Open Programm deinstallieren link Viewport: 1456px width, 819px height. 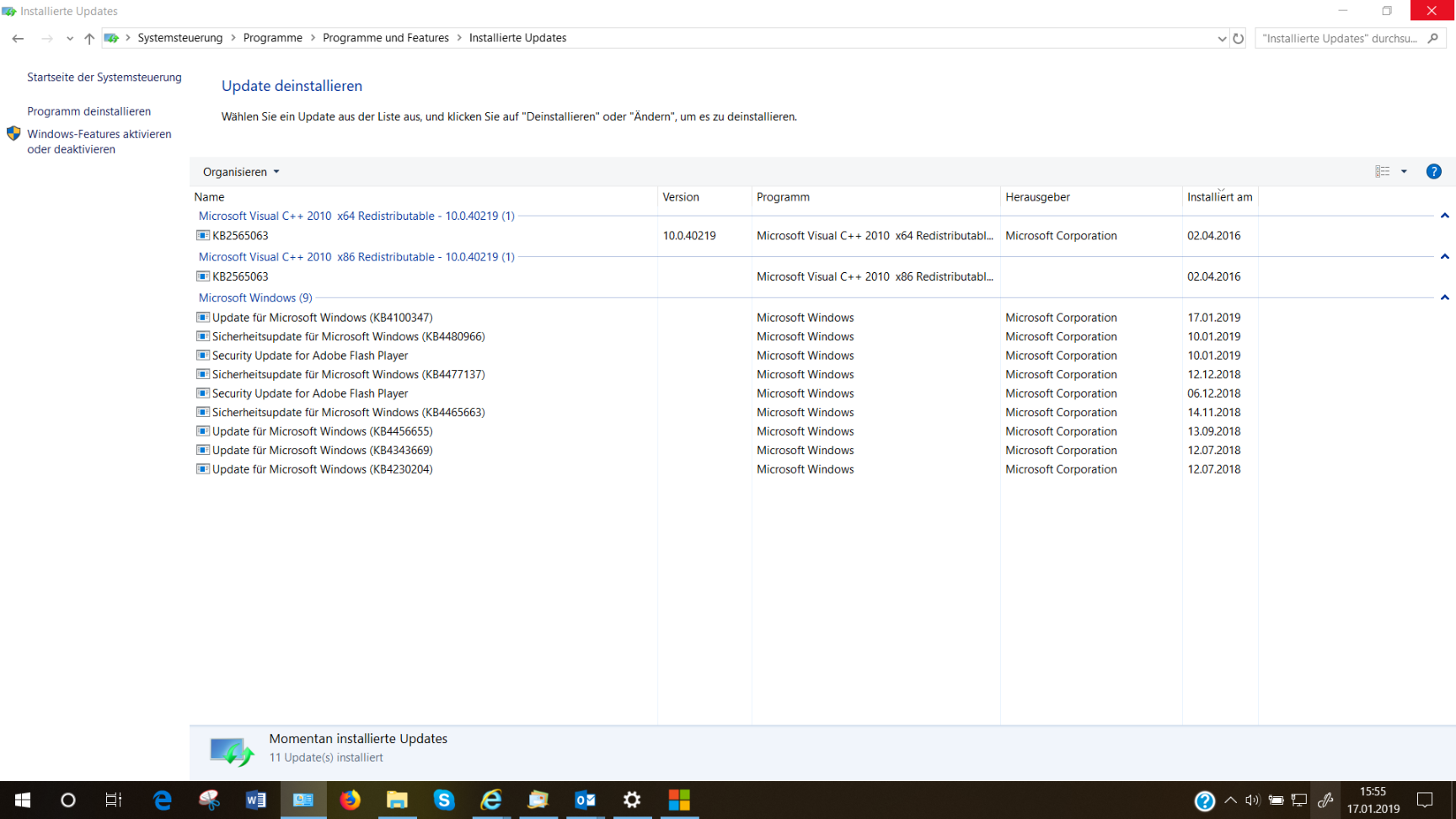(88, 111)
